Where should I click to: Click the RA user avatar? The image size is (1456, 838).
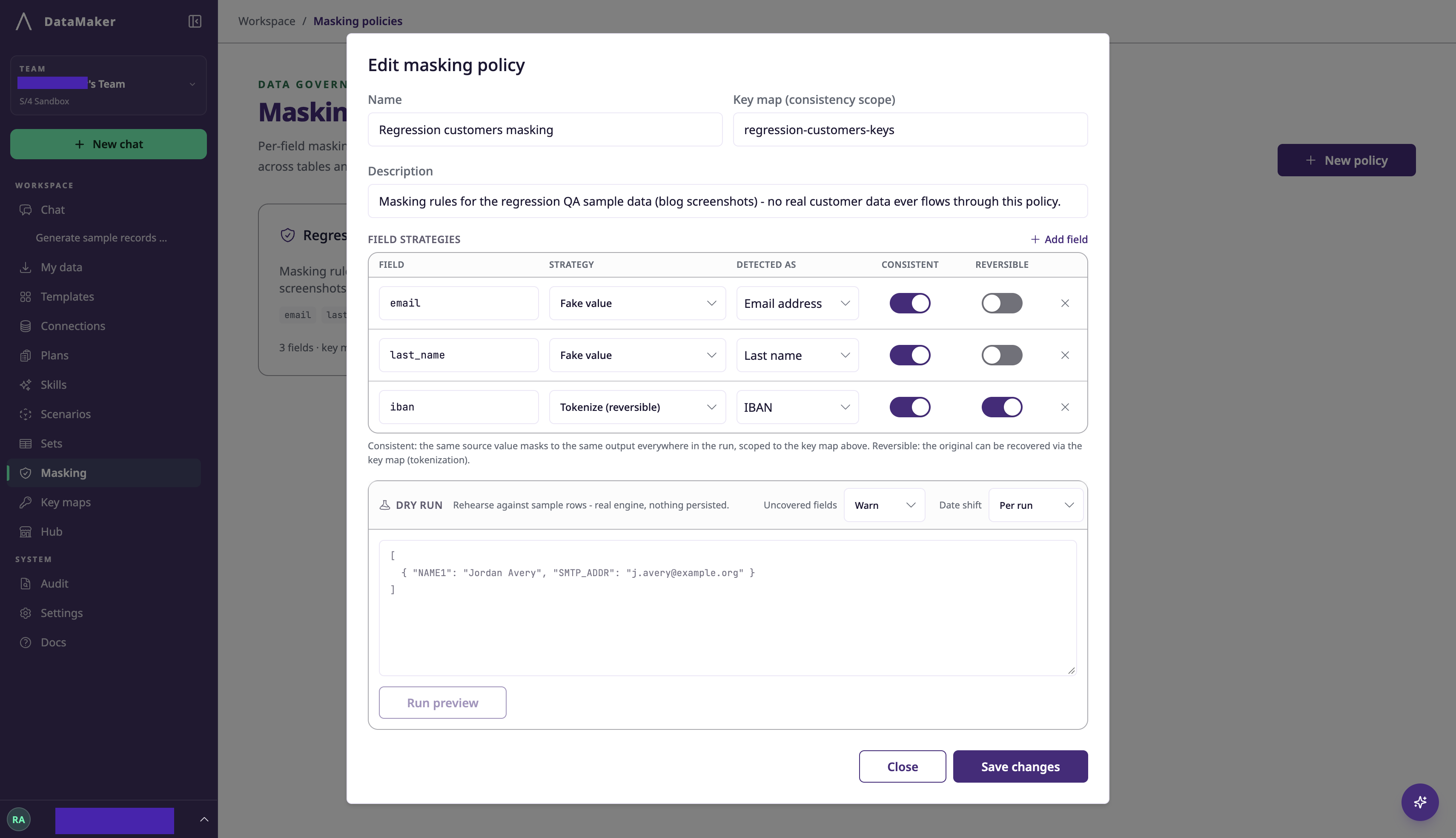(18, 820)
